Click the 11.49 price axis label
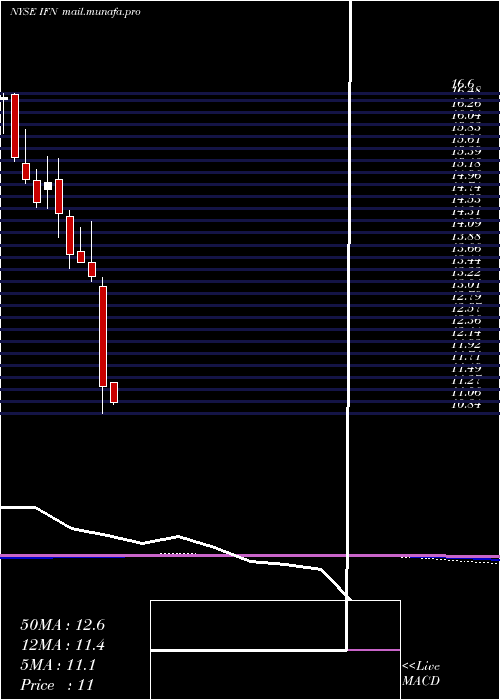Viewport: 500px width, 700px height. 466,369
